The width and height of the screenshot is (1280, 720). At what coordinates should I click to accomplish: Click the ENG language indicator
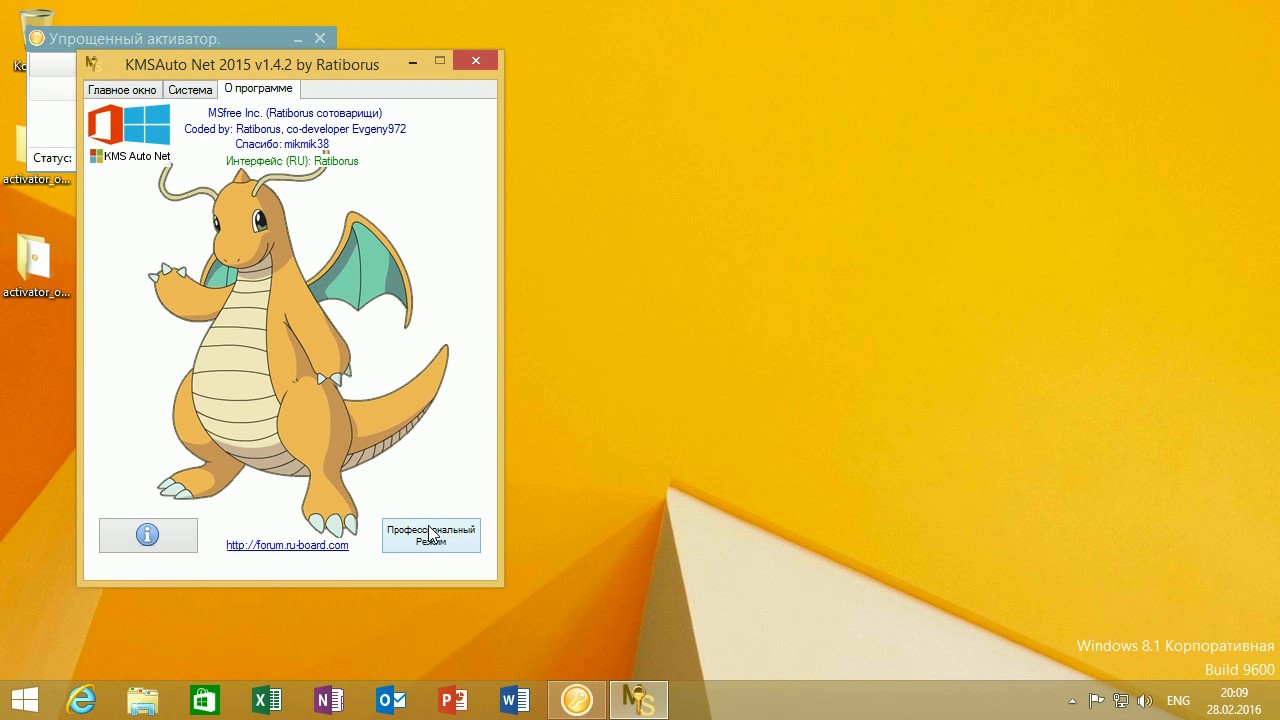coord(1178,701)
